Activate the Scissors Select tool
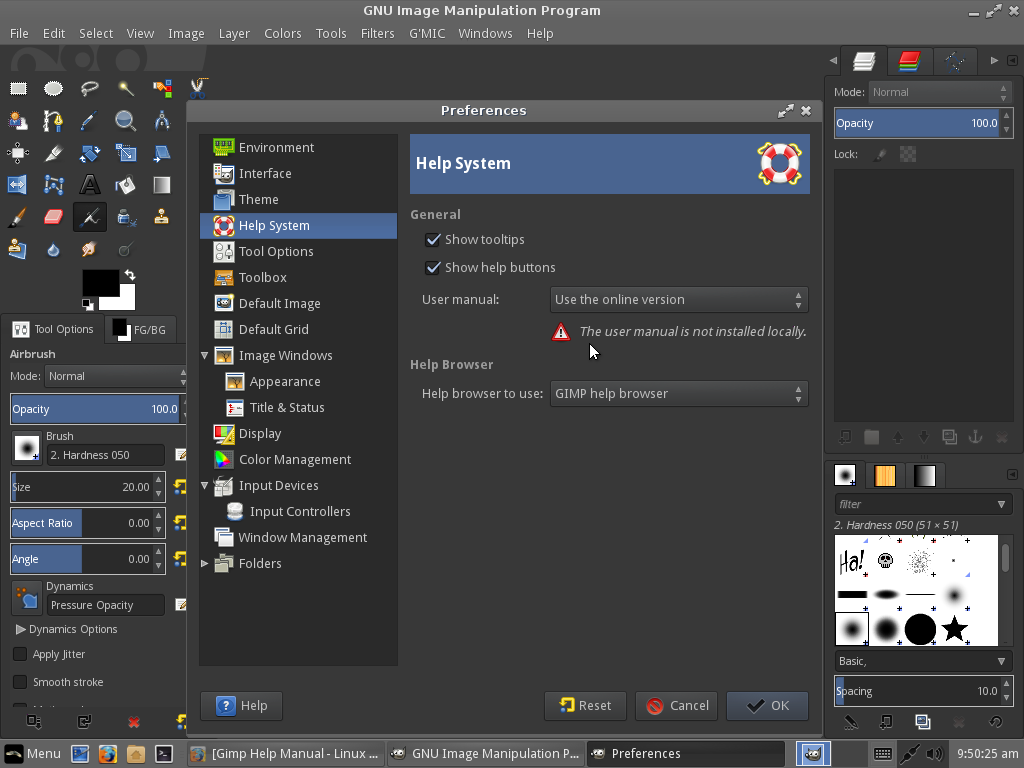Screen dimensions: 1024x768 tap(198, 88)
